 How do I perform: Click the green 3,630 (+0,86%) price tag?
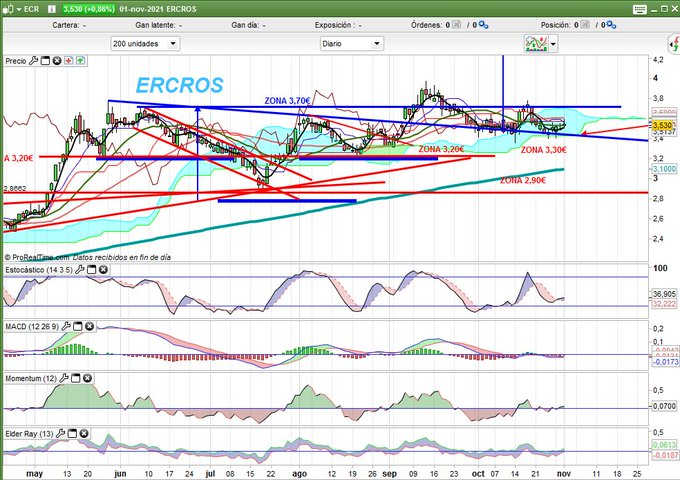click(x=88, y=9)
